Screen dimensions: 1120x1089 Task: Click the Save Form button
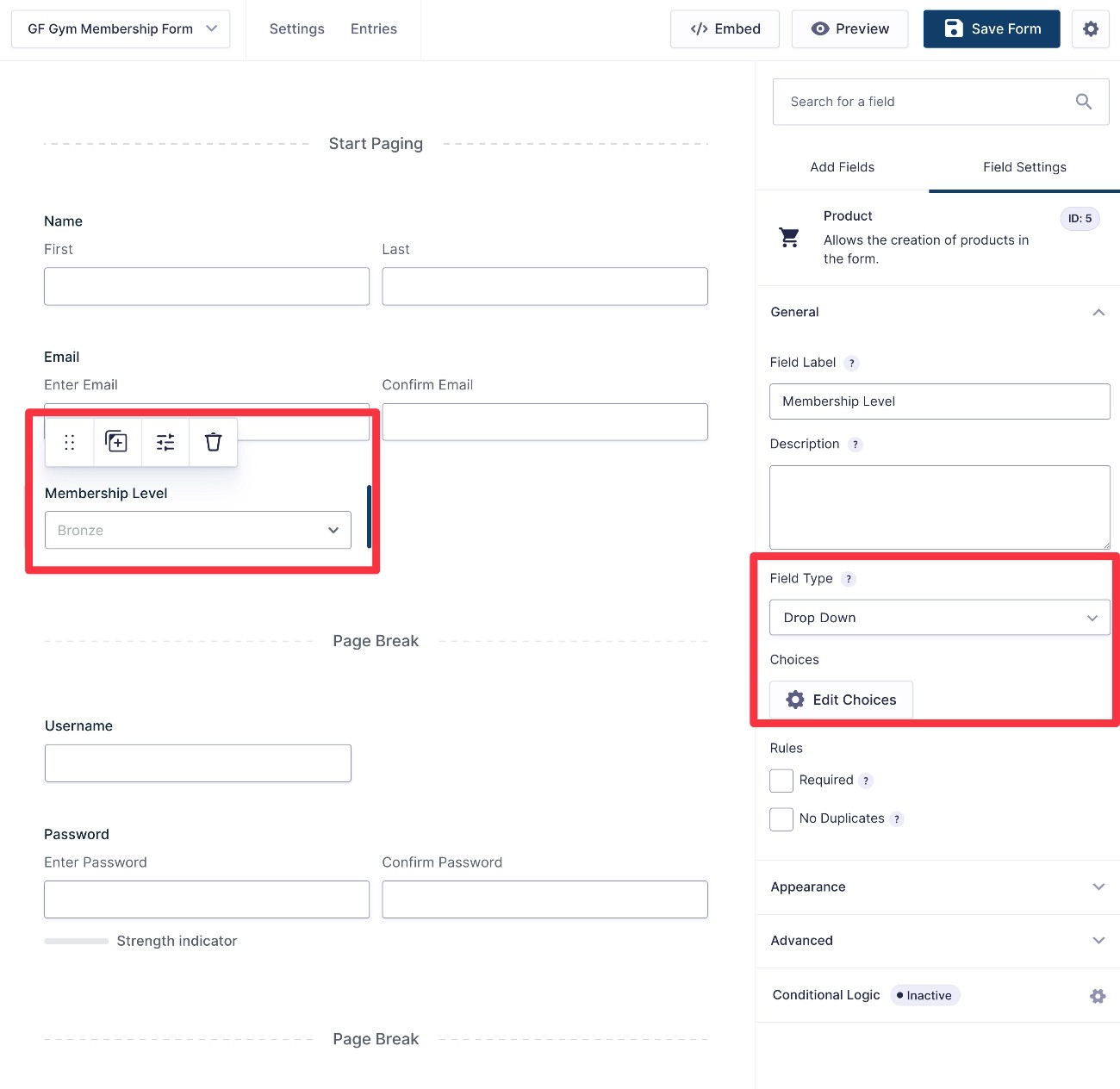point(991,29)
